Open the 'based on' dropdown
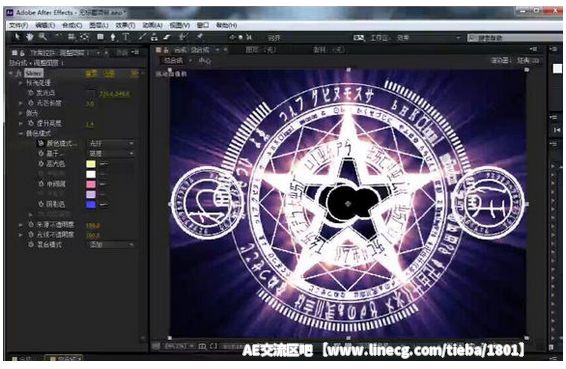Screen dimensions: 566x369 (x=111, y=154)
